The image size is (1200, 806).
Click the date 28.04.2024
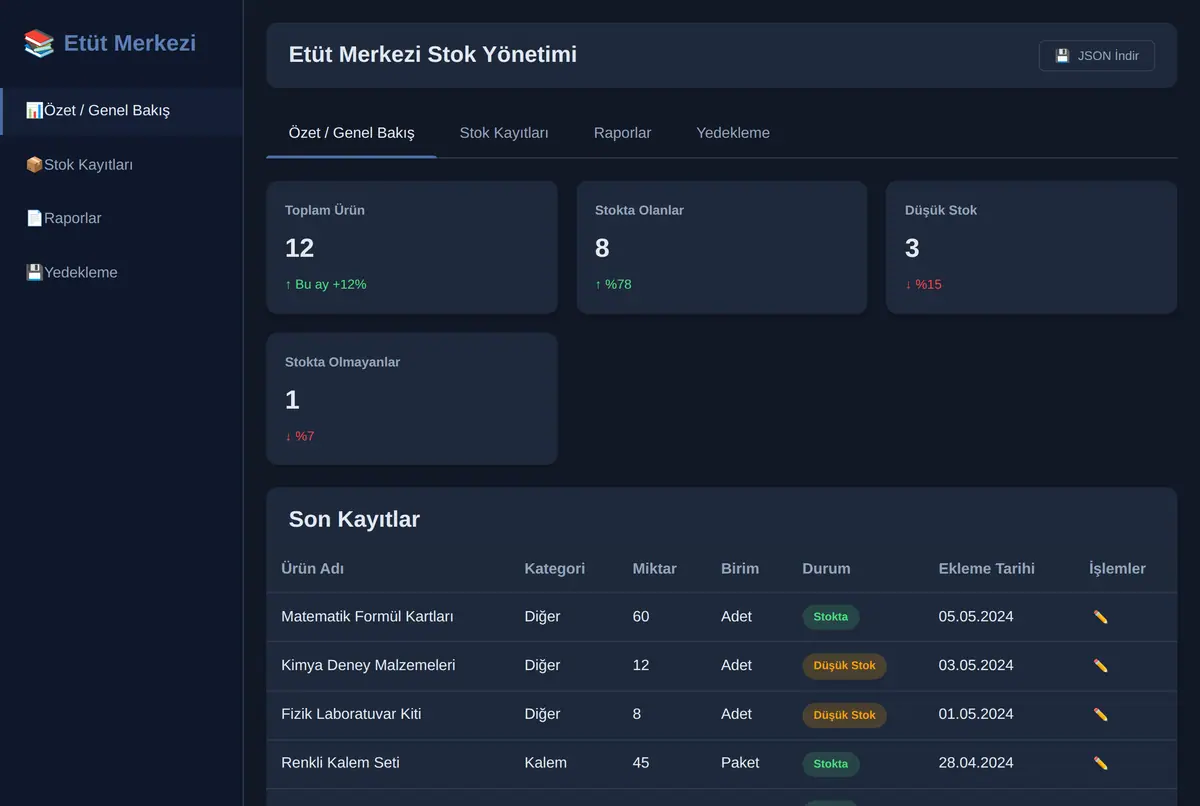(x=976, y=763)
